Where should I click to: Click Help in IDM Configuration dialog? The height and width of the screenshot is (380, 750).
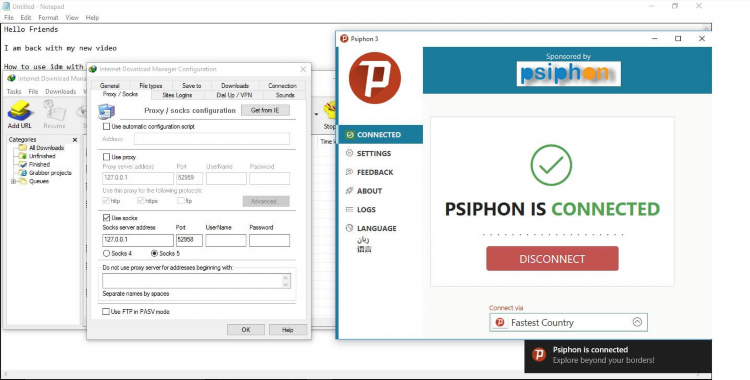tap(287, 330)
